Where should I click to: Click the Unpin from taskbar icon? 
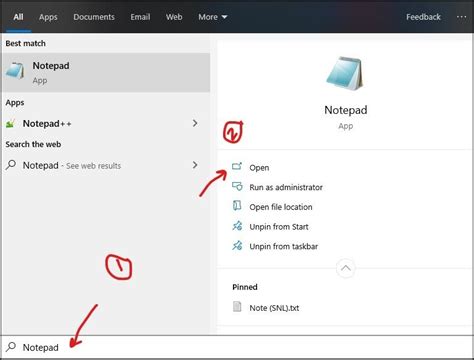237,245
